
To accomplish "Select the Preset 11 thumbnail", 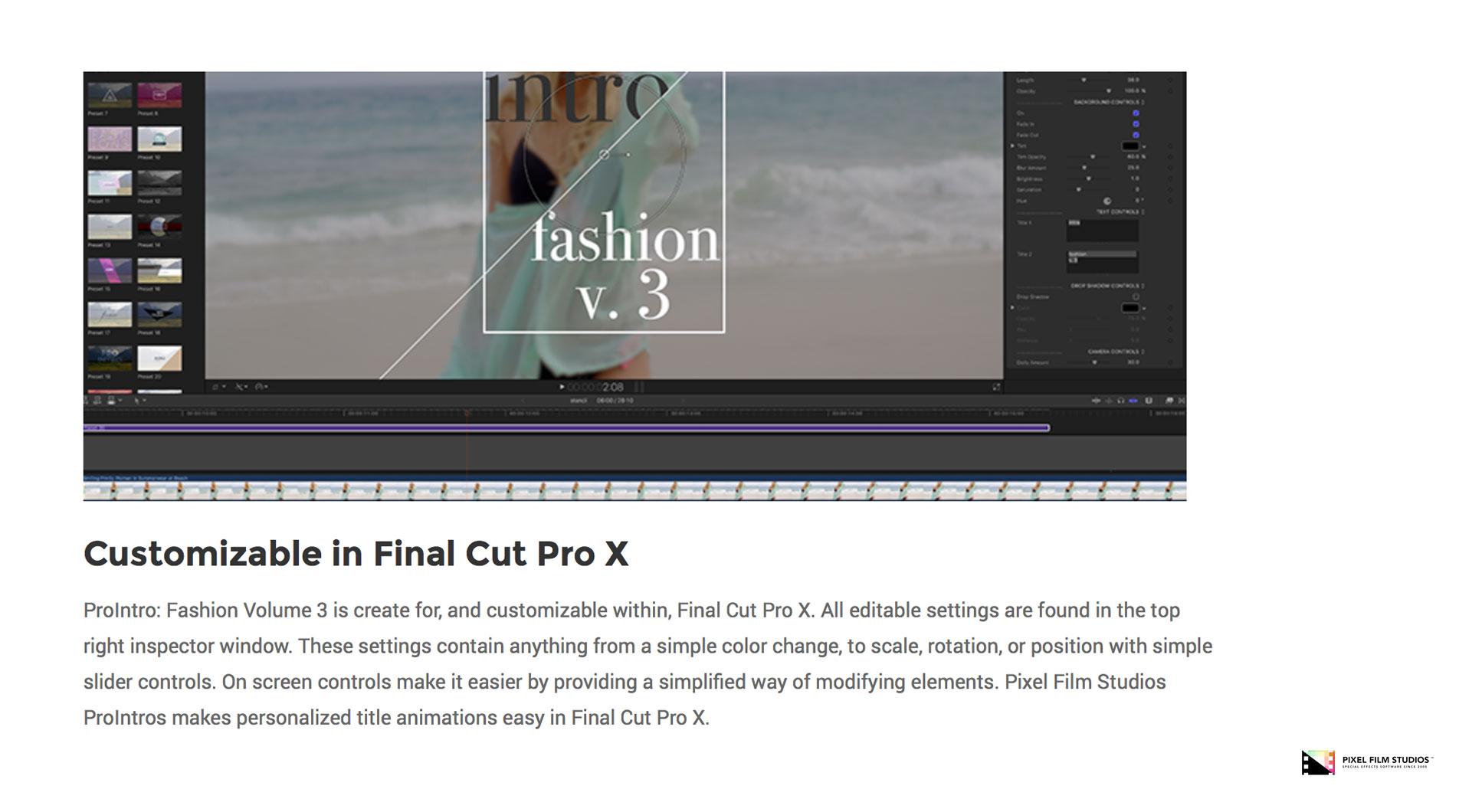I will pyautogui.click(x=110, y=183).
